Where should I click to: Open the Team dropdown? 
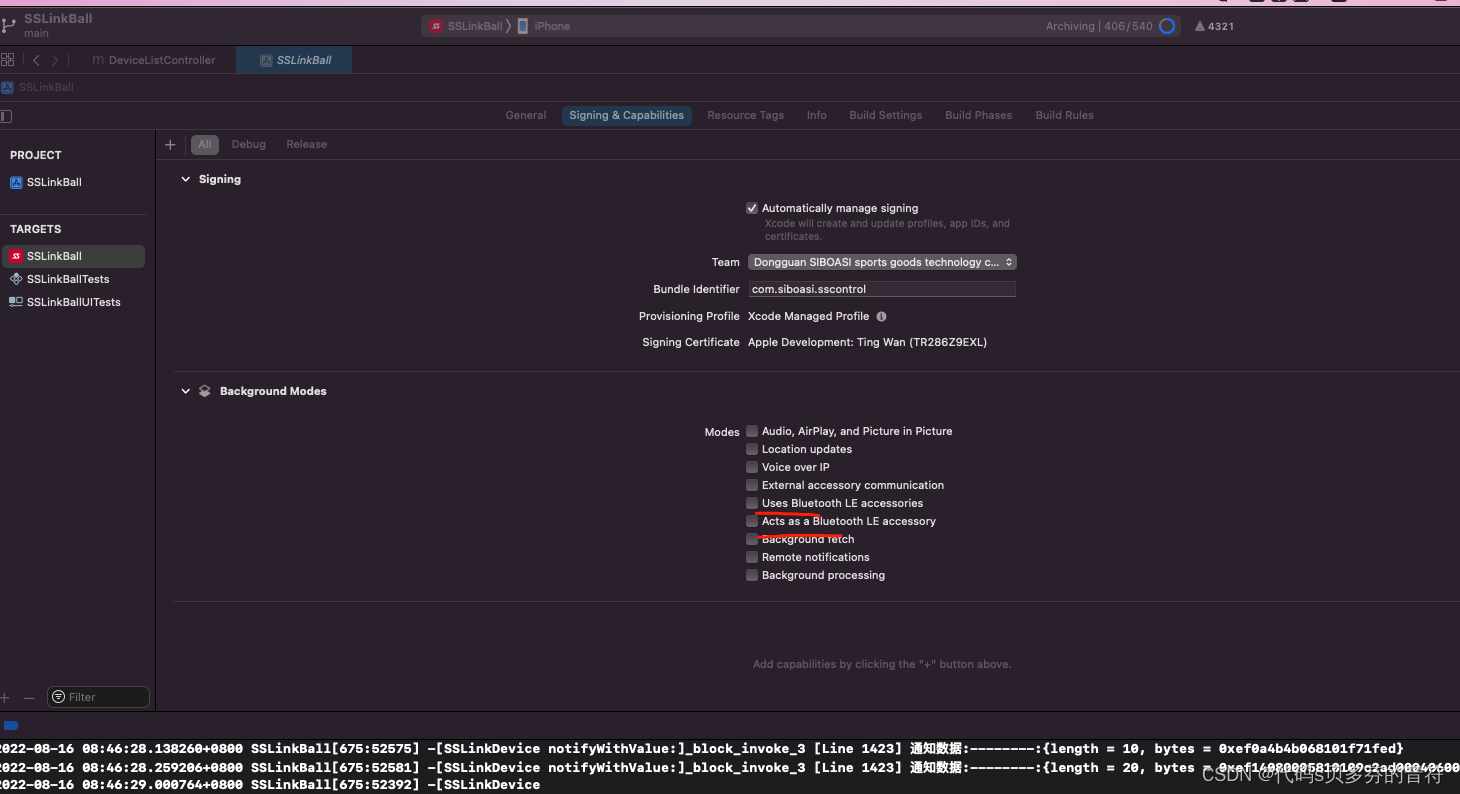pos(882,262)
